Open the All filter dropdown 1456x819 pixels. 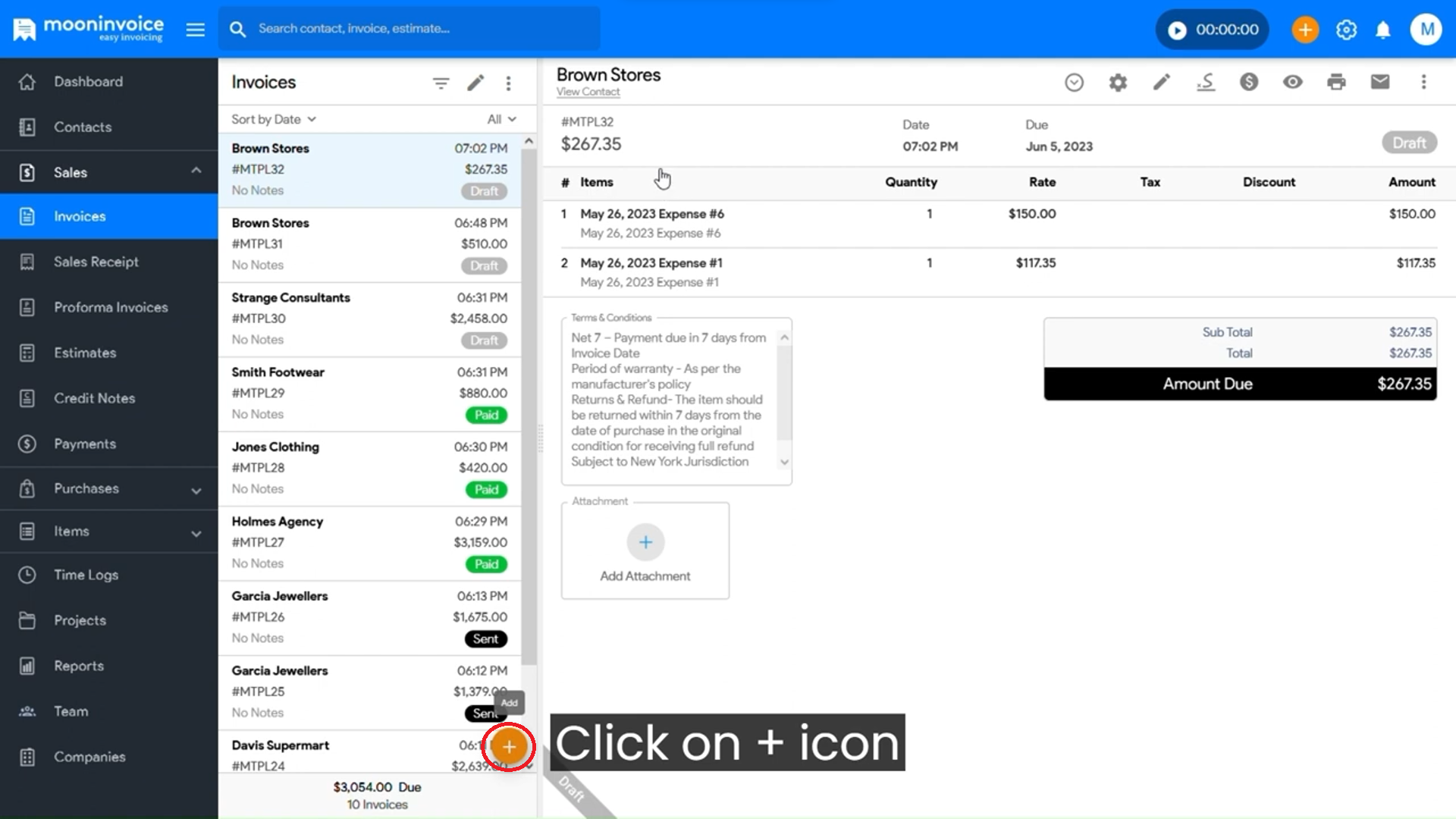coord(501,119)
